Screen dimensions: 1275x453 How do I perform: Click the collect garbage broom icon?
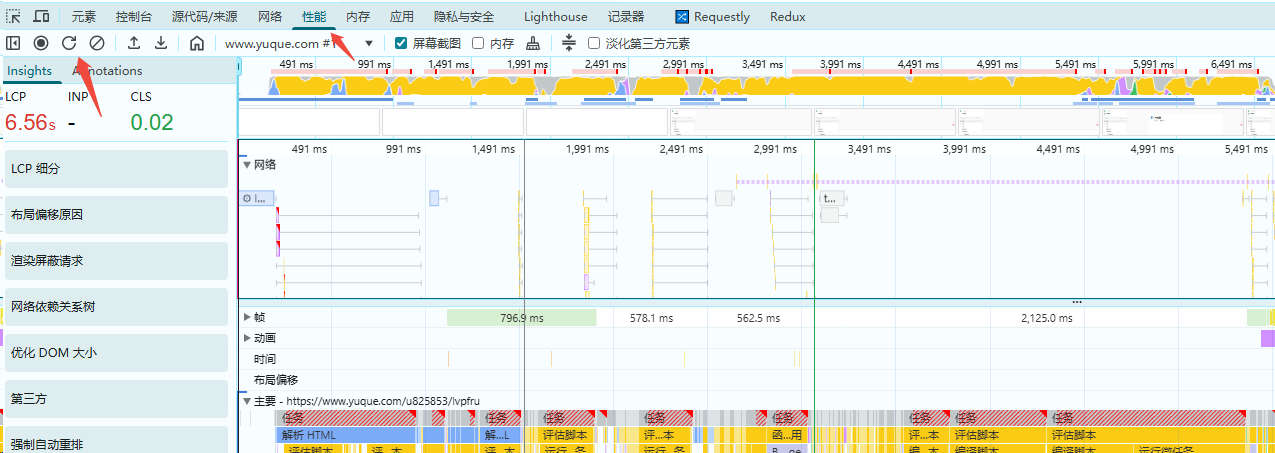point(533,43)
